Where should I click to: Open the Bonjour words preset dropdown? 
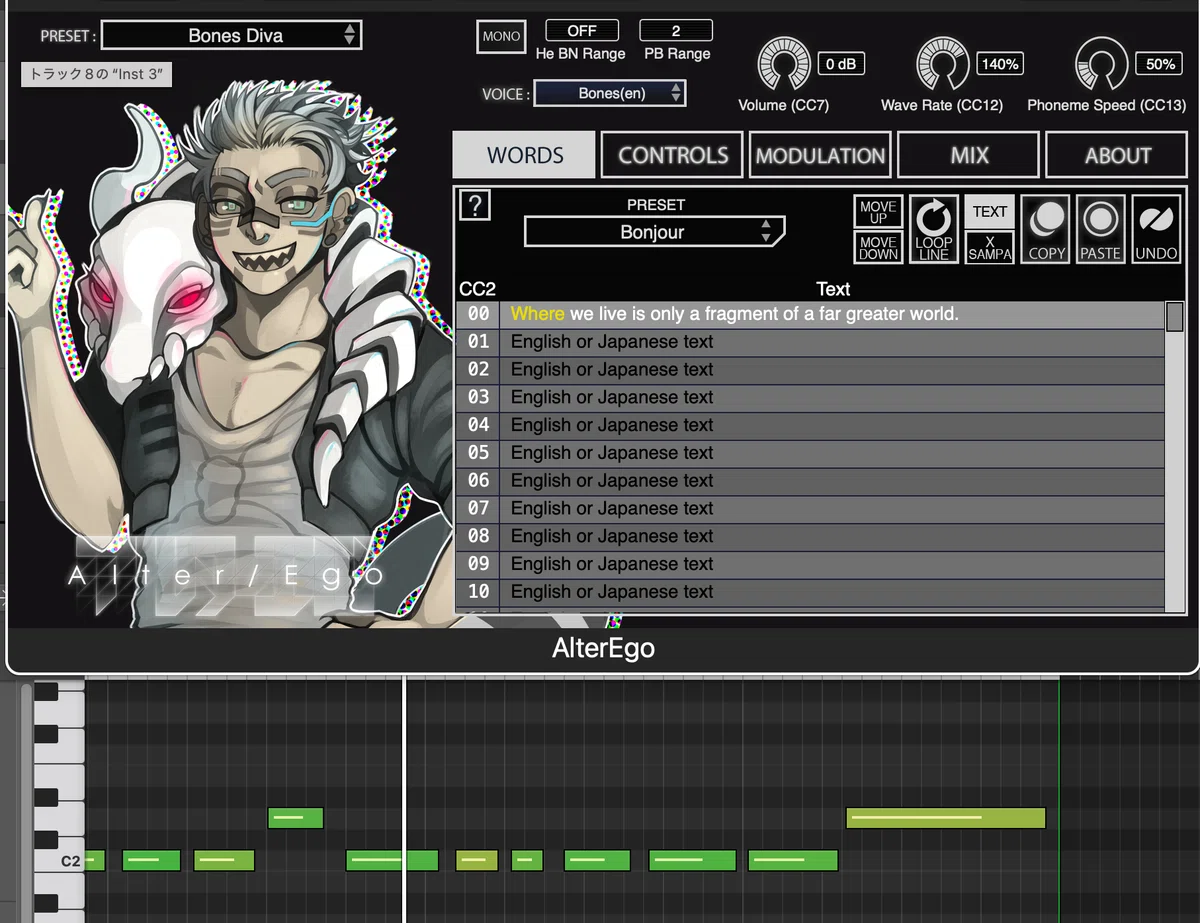click(654, 232)
